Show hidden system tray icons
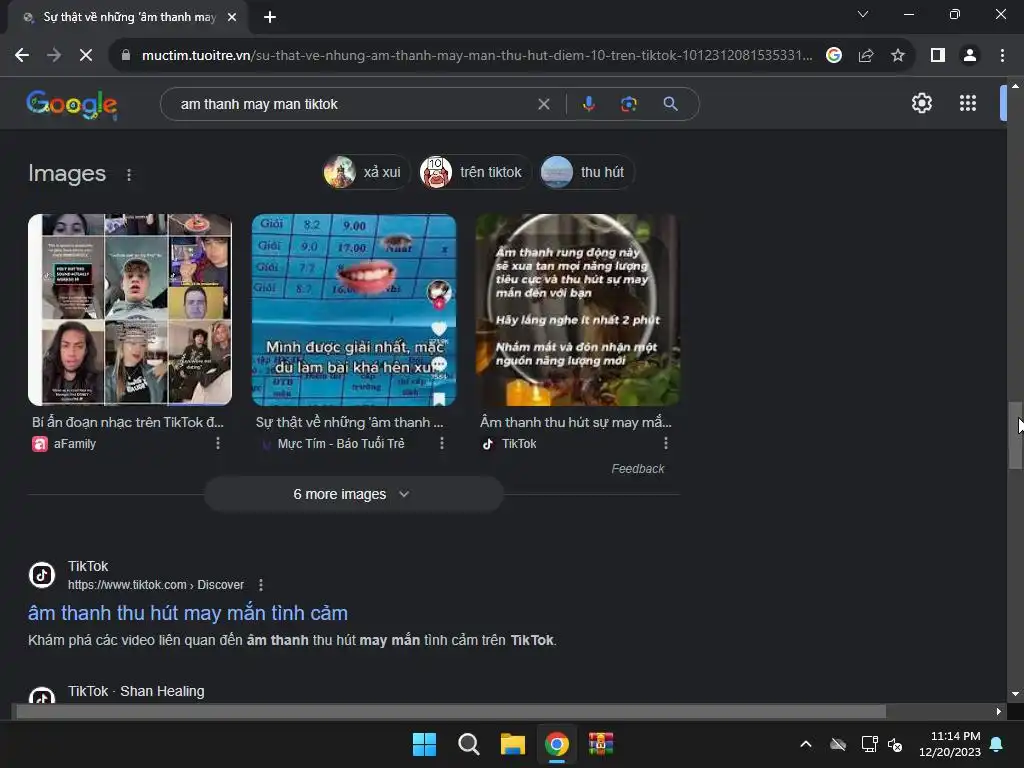Image resolution: width=1024 pixels, height=768 pixels. (806, 744)
